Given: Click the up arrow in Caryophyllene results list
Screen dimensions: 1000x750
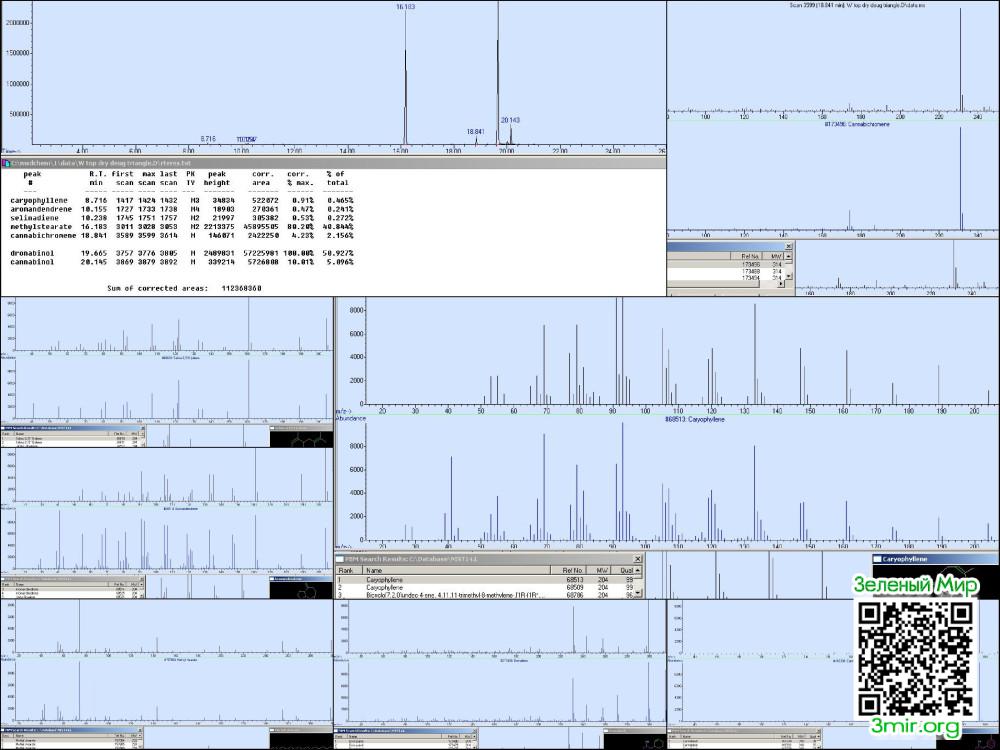Looking at the screenshot, I should pos(637,570).
